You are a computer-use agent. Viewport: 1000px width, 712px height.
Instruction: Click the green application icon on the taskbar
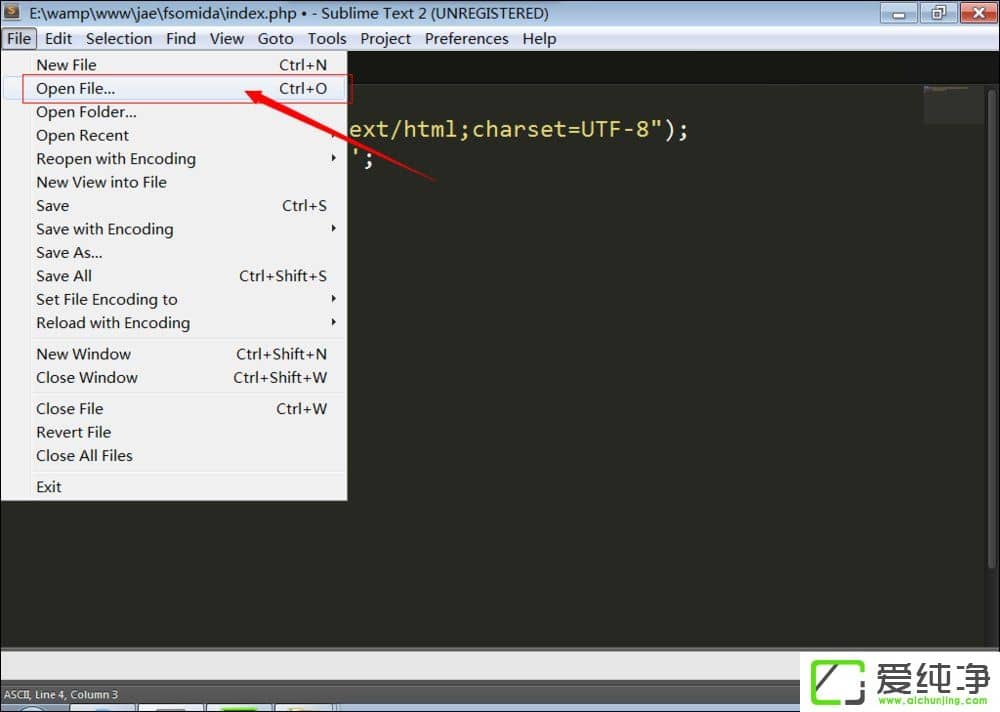(x=238, y=707)
